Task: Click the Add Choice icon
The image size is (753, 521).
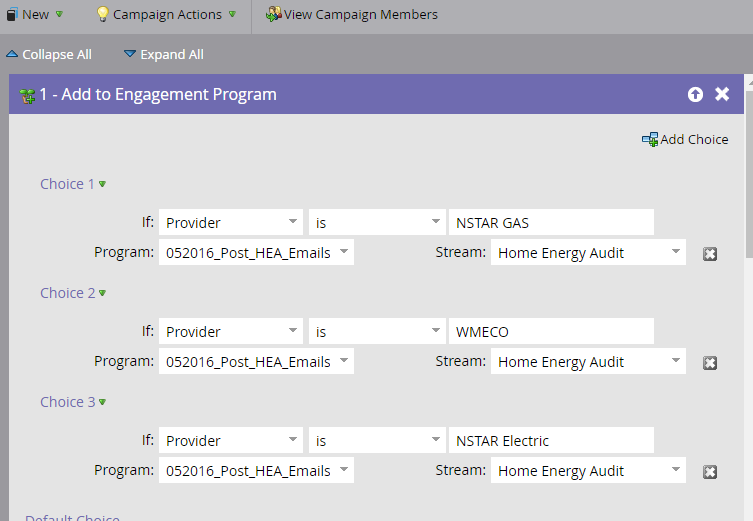Action: coord(650,140)
